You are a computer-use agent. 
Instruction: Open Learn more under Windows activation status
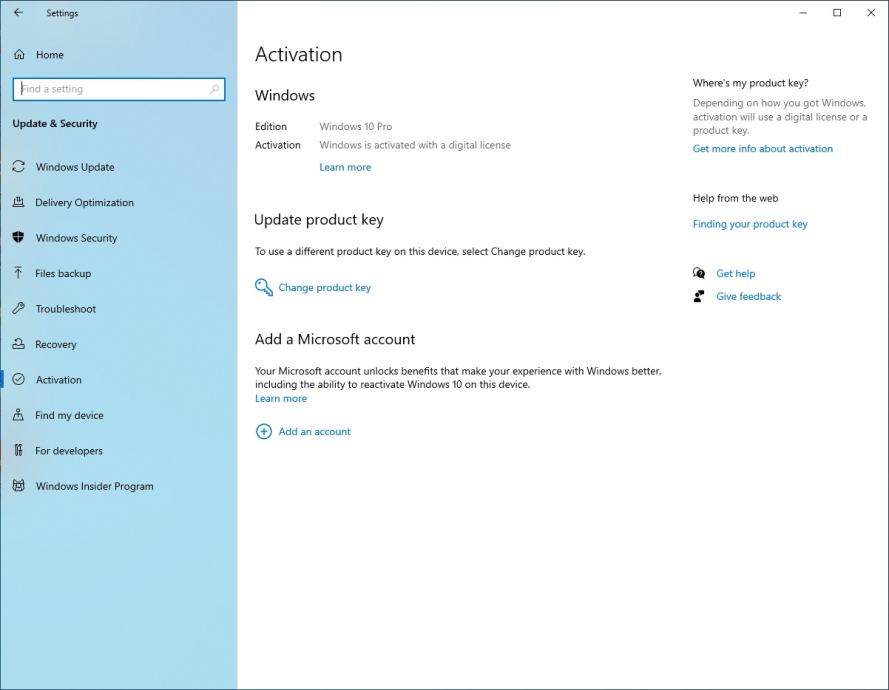coord(345,168)
